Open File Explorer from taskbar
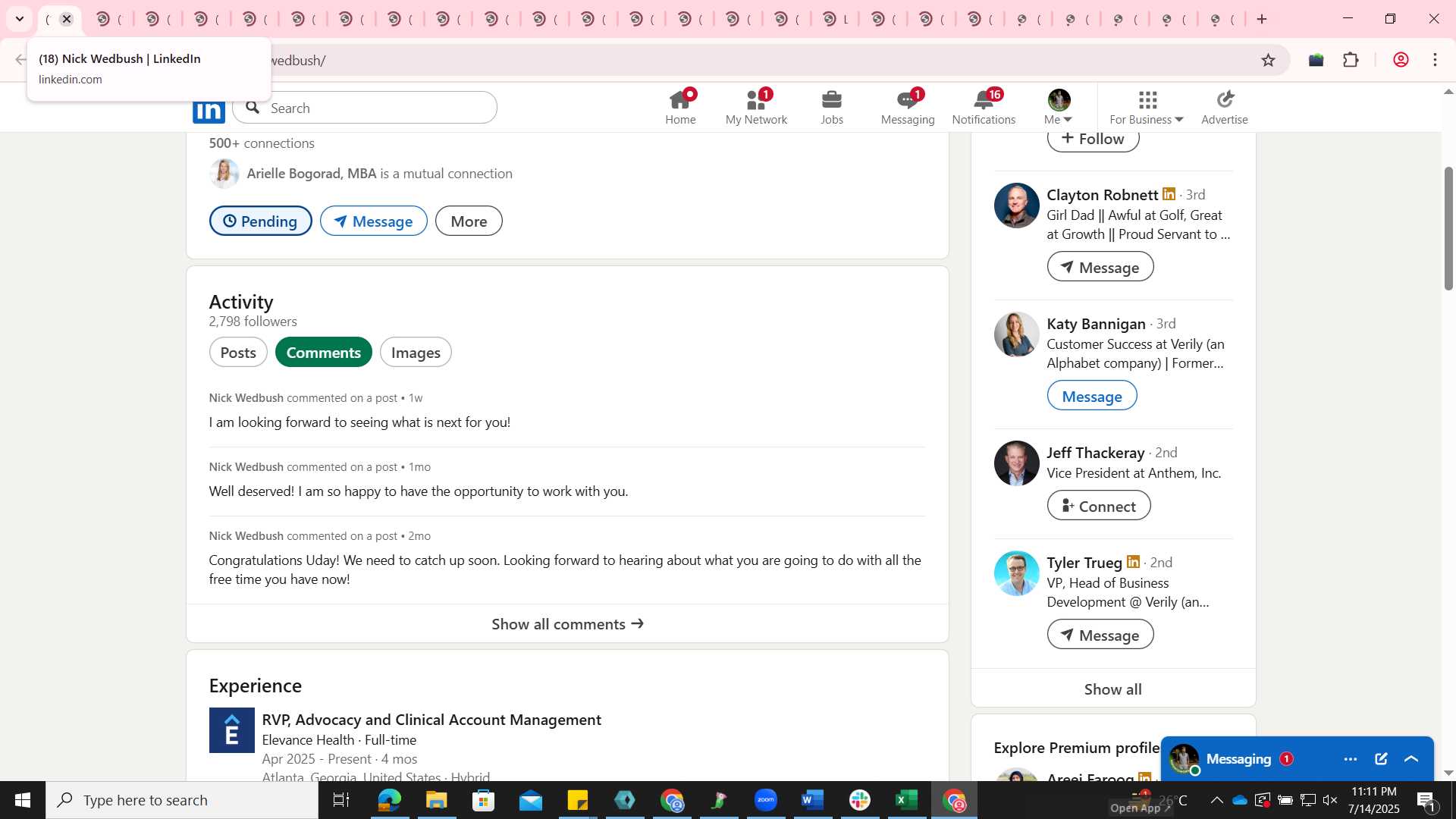Viewport: 1456px width, 819px height. [436, 800]
